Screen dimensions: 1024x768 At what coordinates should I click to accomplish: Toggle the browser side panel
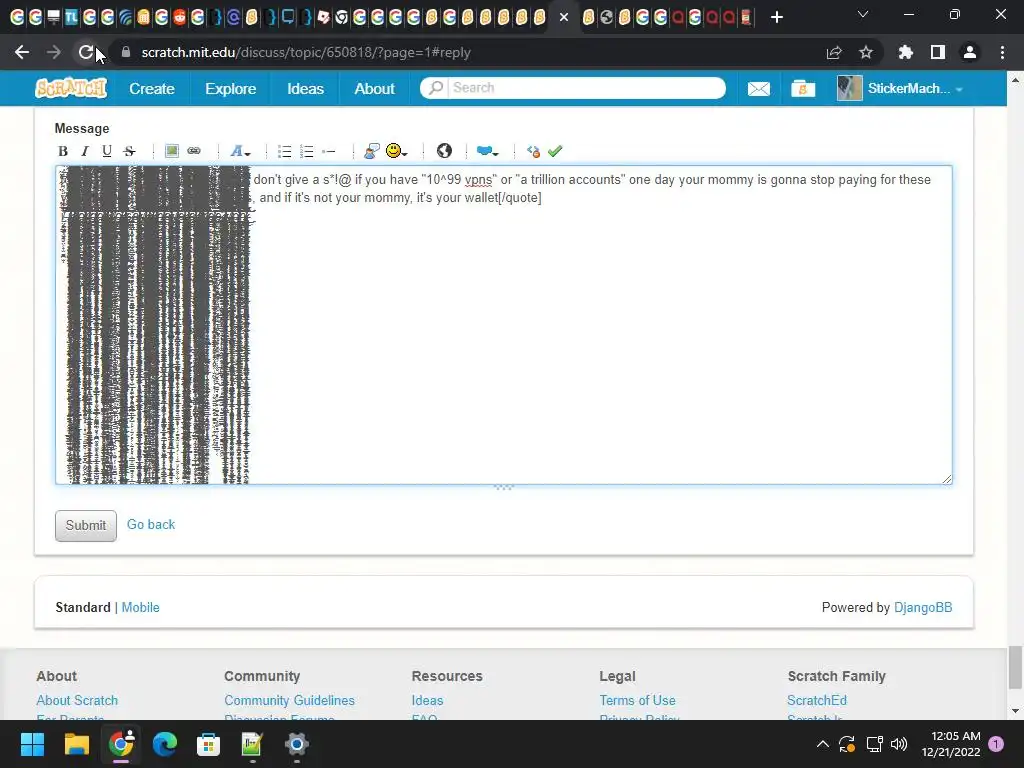pyautogui.click(x=938, y=52)
